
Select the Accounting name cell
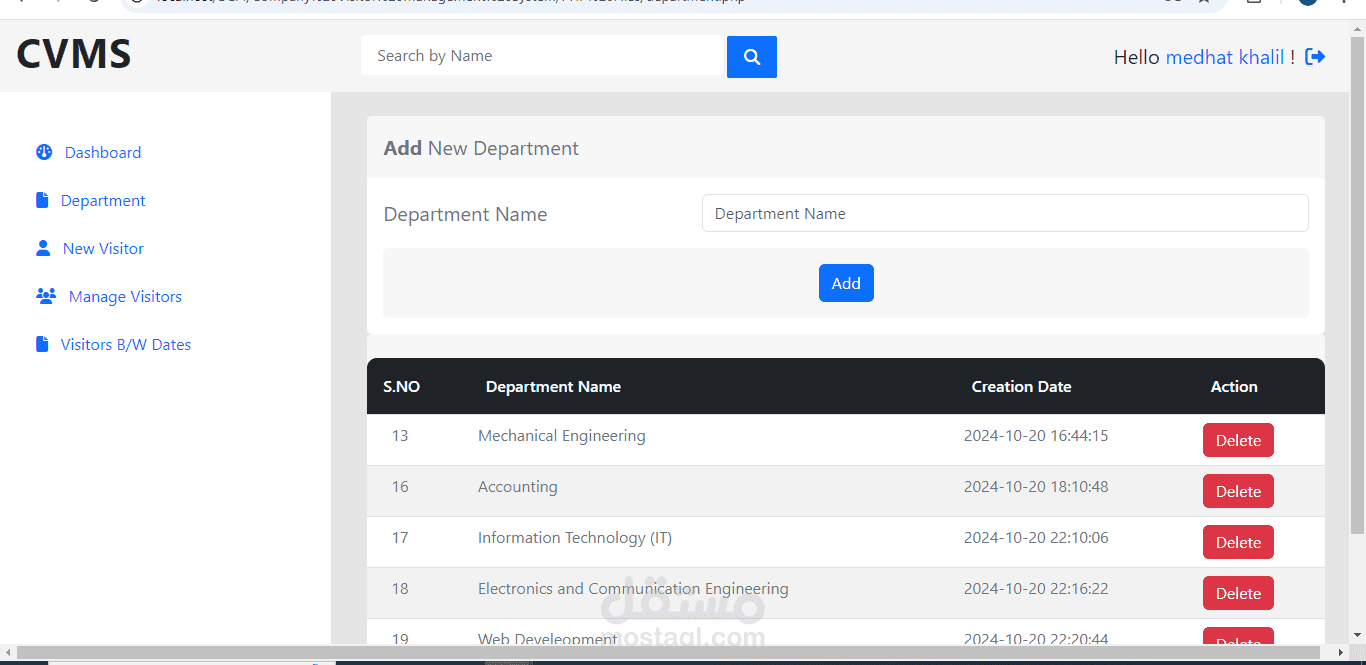point(518,486)
